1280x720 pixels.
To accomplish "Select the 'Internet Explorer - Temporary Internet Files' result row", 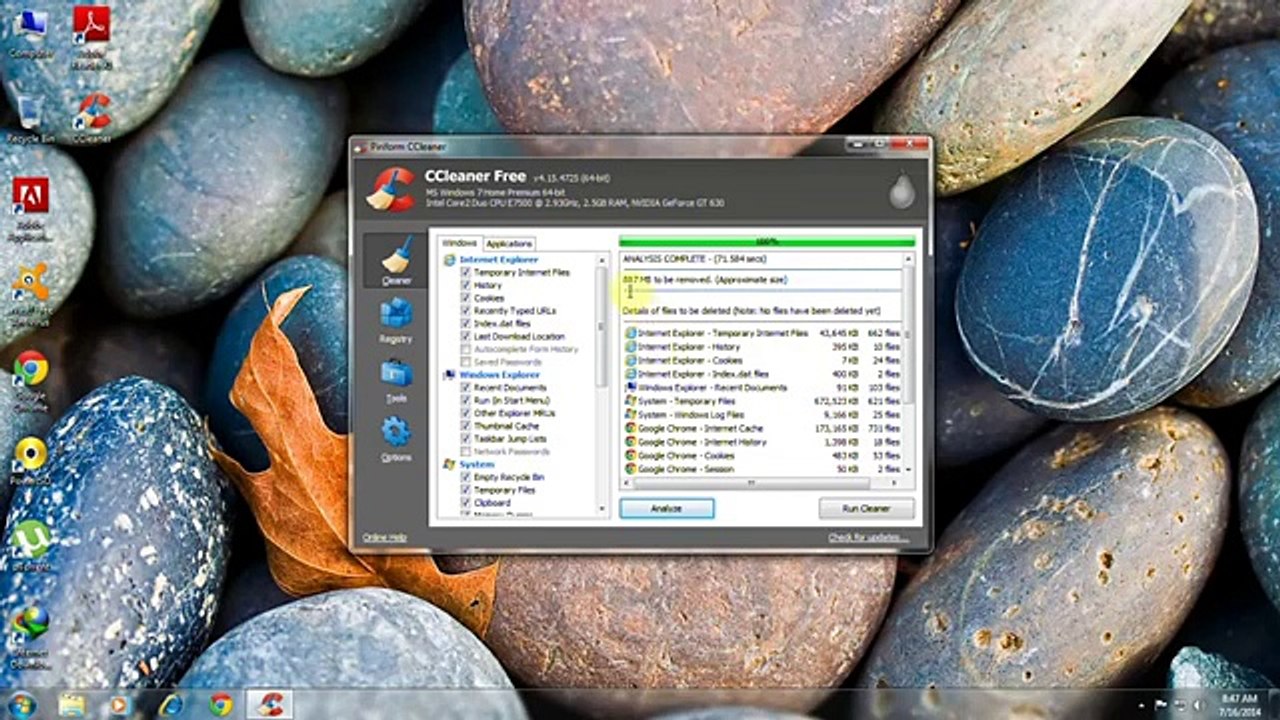I will (762, 333).
